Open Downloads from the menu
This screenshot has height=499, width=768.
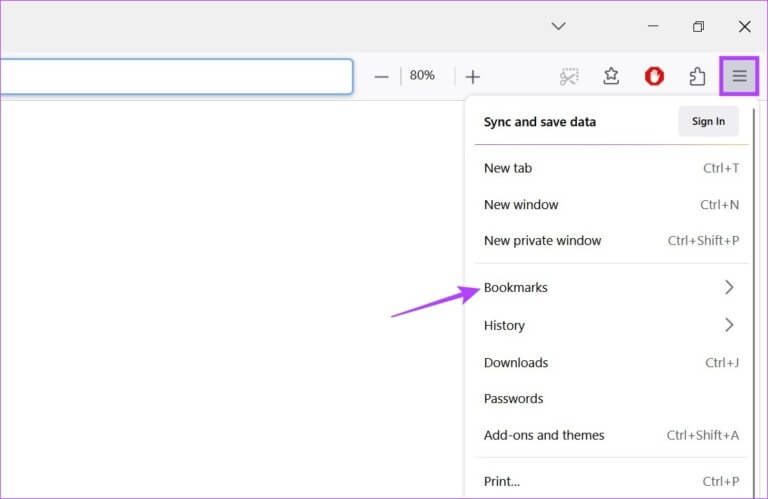pyautogui.click(x=611, y=363)
